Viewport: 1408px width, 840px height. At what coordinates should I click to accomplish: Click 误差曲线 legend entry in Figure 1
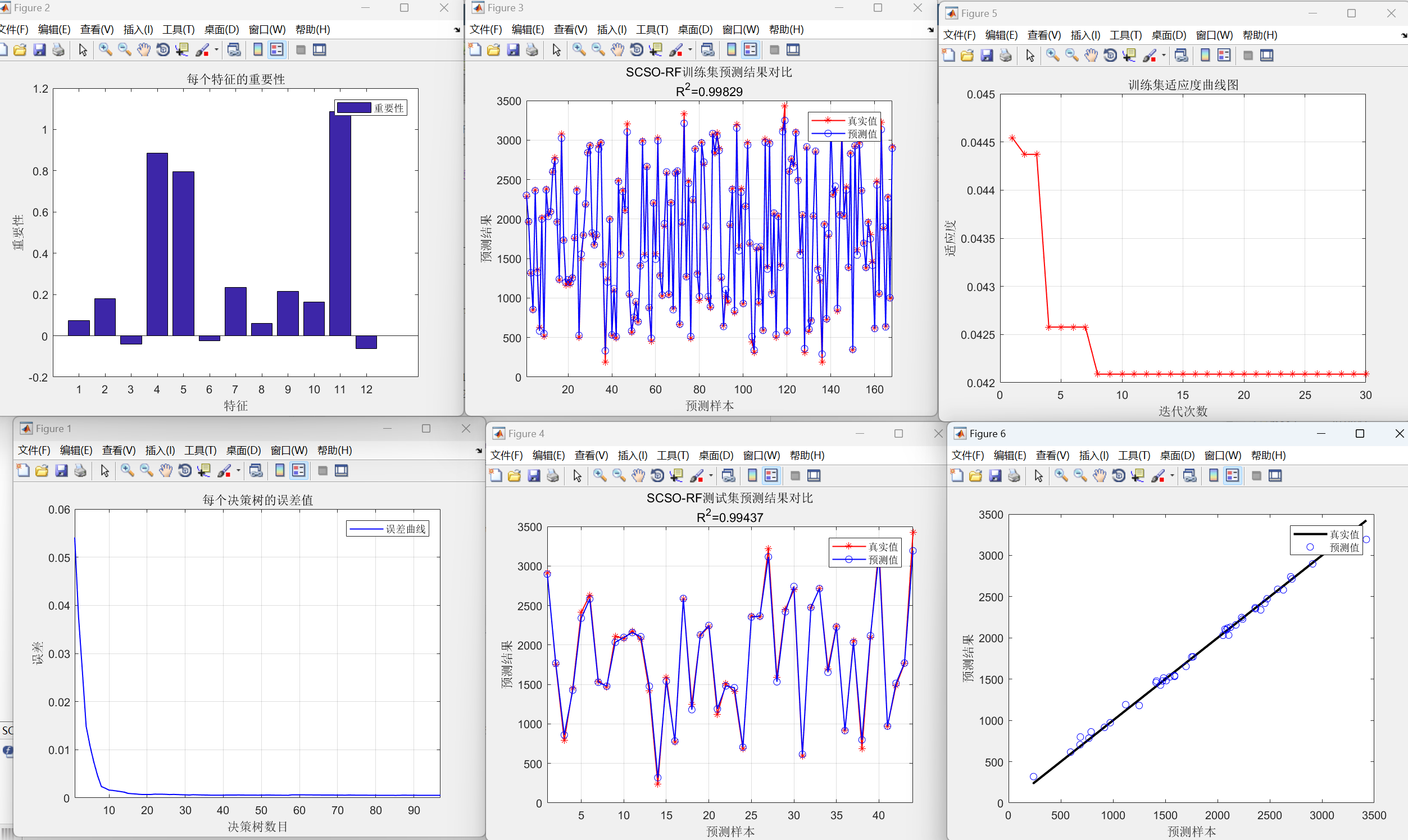click(388, 529)
